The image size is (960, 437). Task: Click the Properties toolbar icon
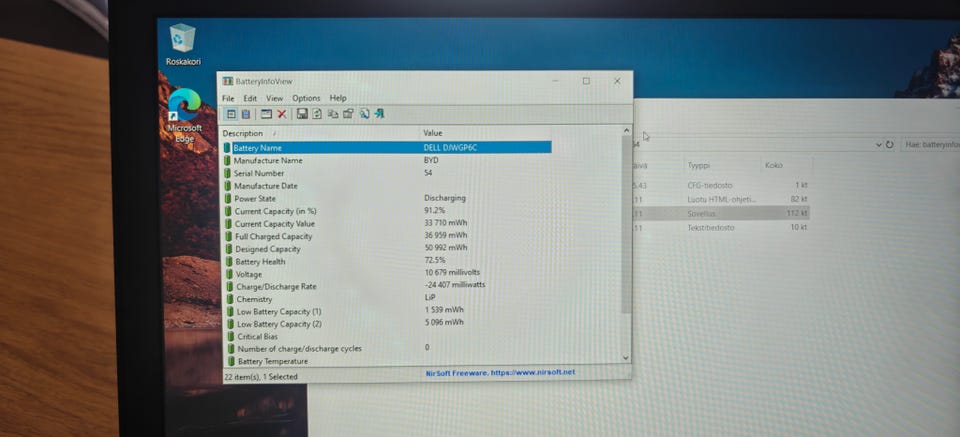348,114
